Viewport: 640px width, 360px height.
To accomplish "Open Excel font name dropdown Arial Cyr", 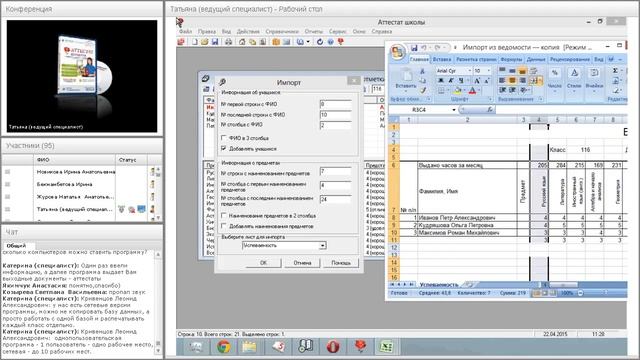I will tap(469, 71).
